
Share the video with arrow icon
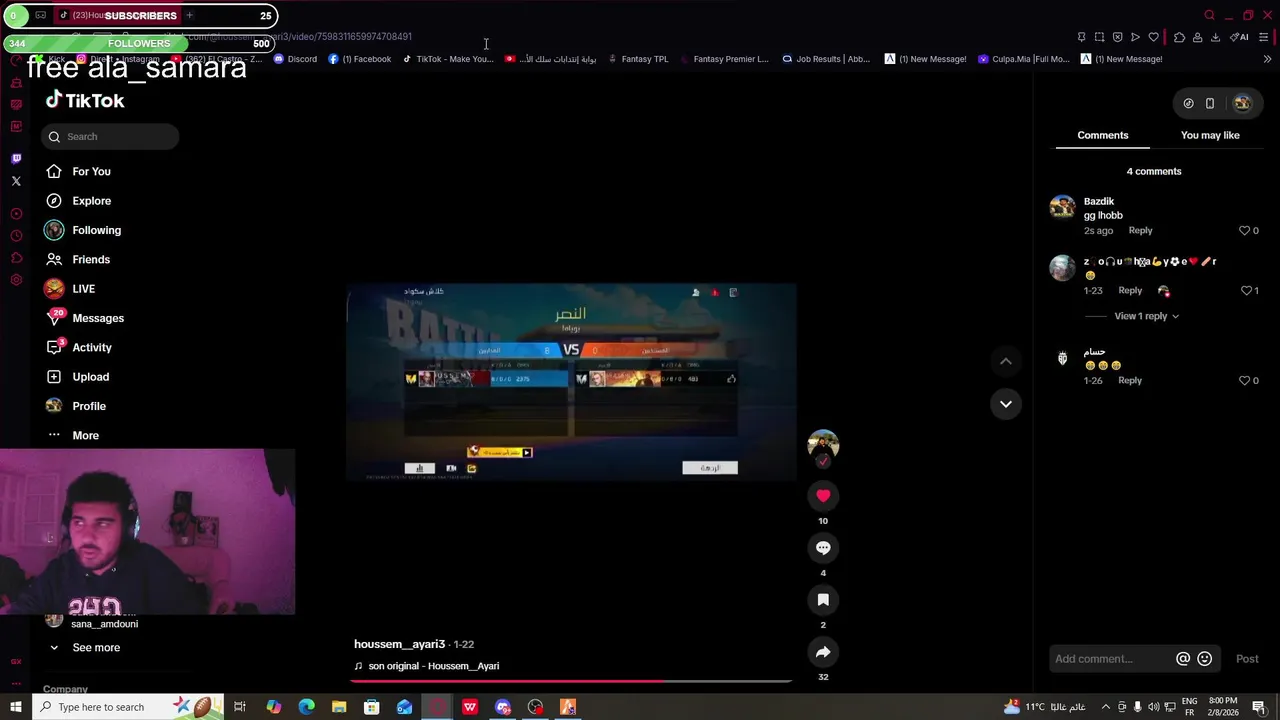pyautogui.click(x=823, y=651)
